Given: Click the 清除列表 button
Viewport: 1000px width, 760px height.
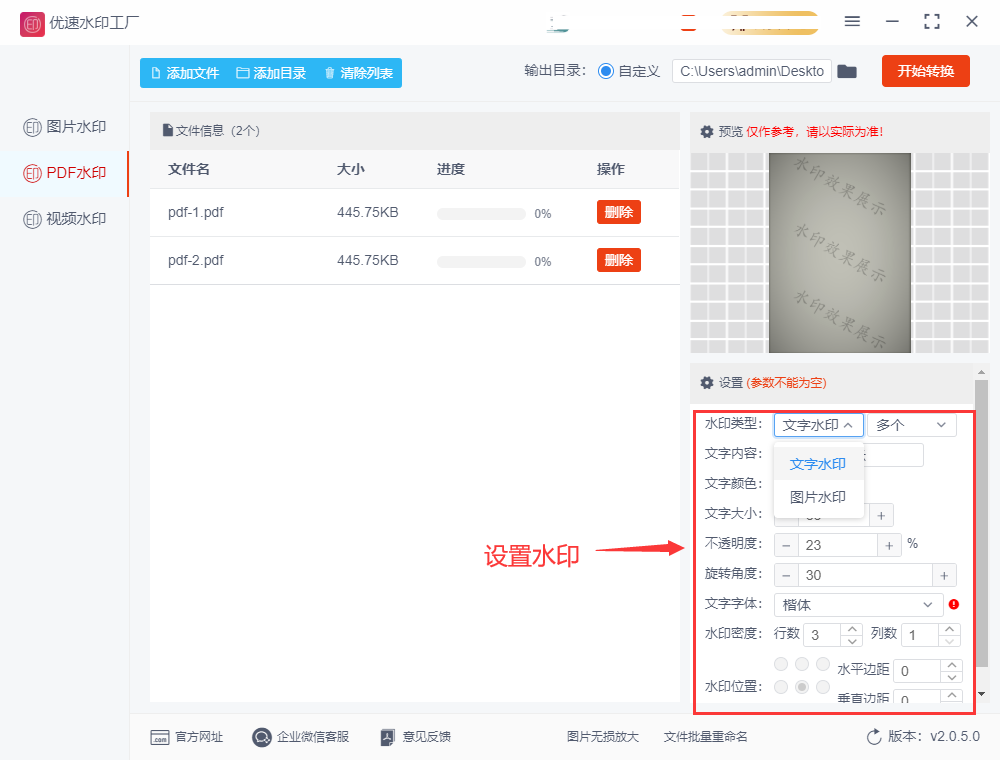Looking at the screenshot, I should pyautogui.click(x=358, y=73).
